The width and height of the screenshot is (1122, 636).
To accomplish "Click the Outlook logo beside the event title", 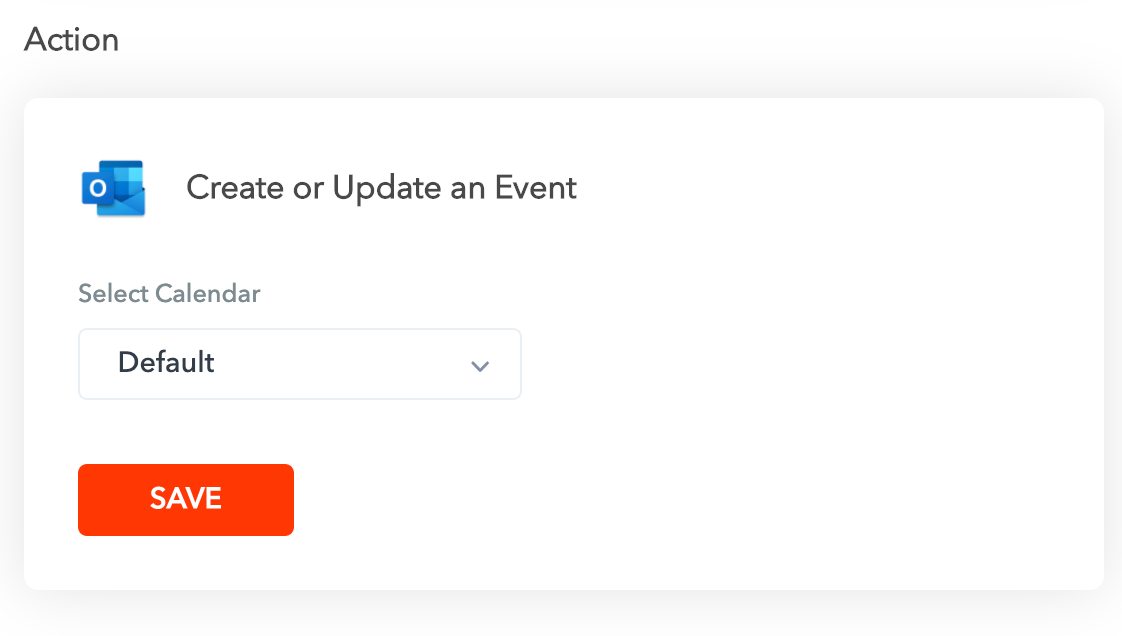I will (x=114, y=189).
